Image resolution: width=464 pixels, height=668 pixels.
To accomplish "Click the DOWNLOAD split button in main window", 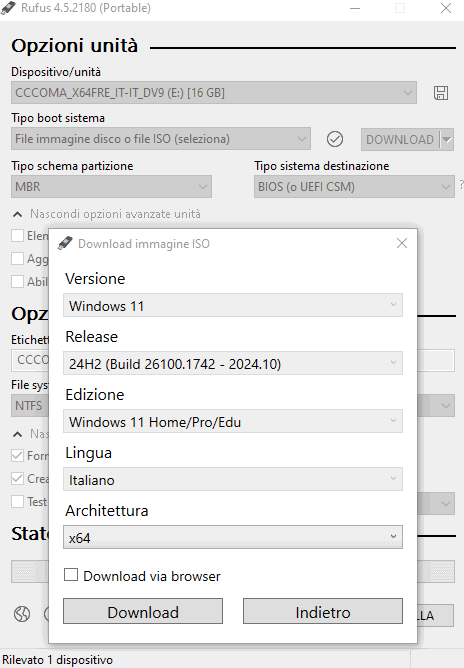I will pos(400,139).
